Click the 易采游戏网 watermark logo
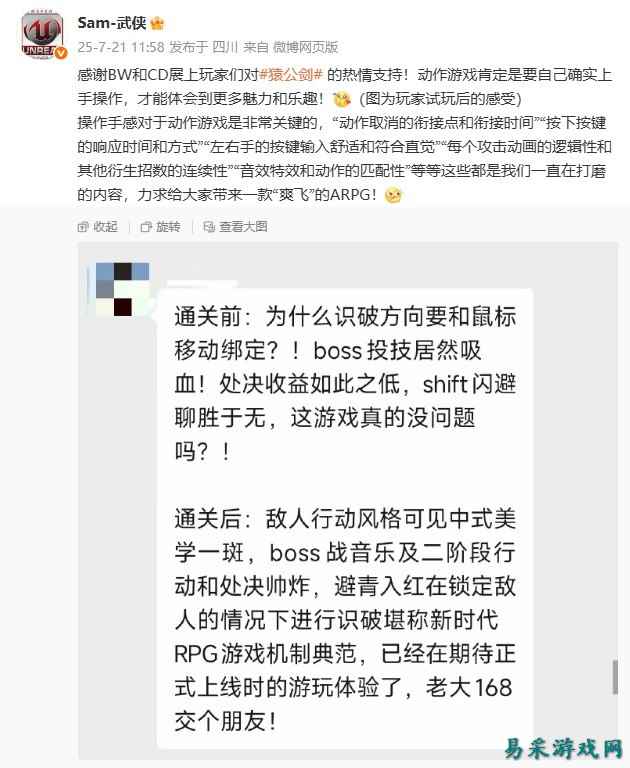 pos(563,748)
